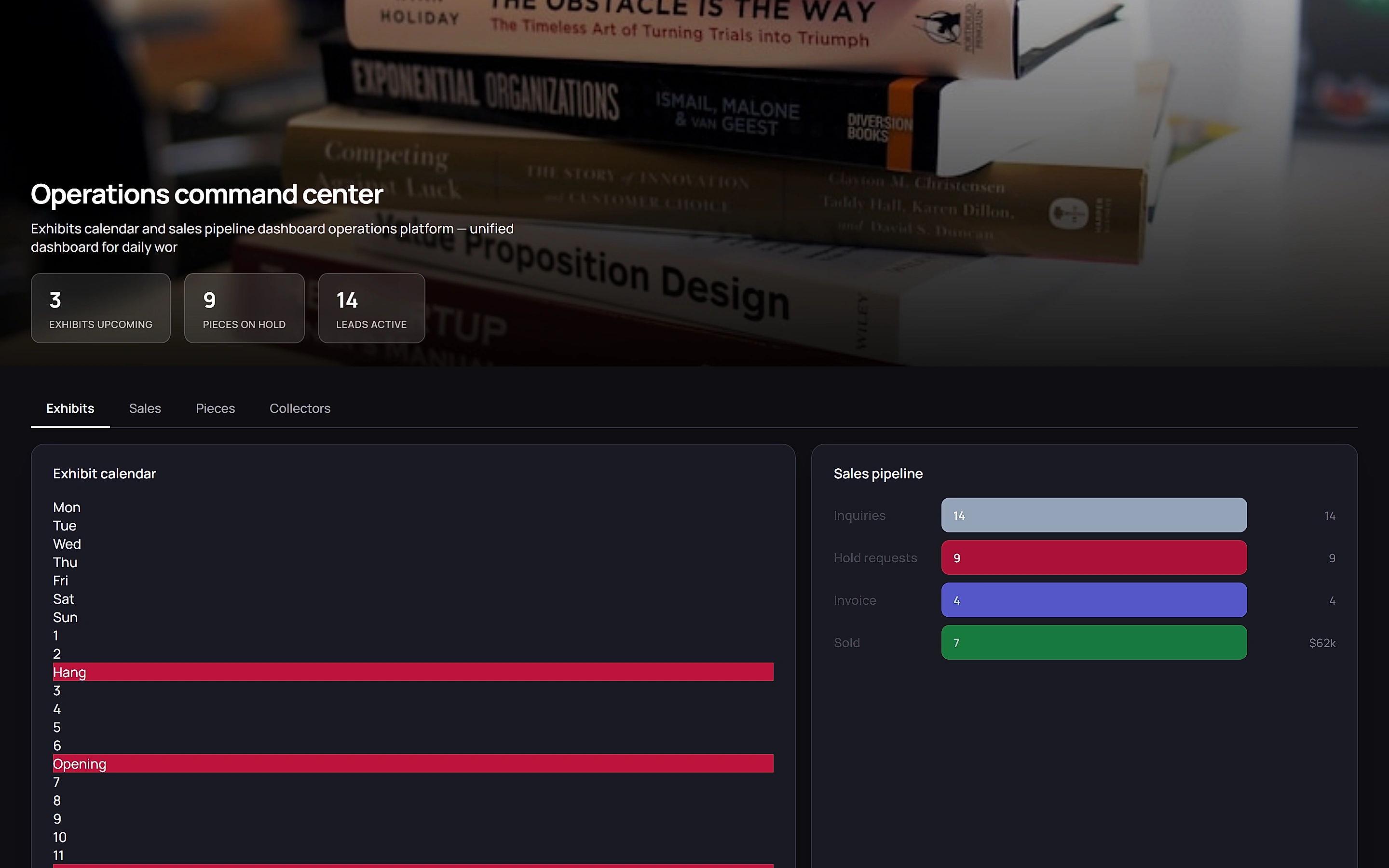Click the Sales pipeline heading
The height and width of the screenshot is (868, 1389).
pyautogui.click(x=878, y=474)
